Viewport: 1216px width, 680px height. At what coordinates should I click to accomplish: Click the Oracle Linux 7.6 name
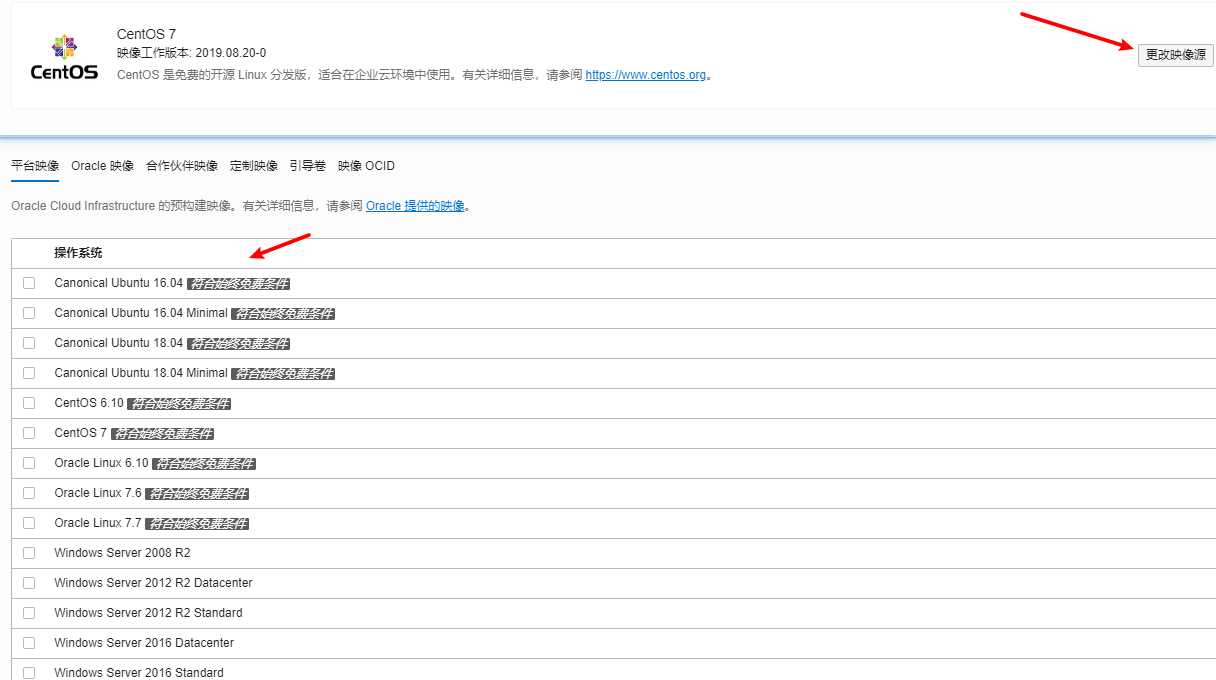click(98, 493)
